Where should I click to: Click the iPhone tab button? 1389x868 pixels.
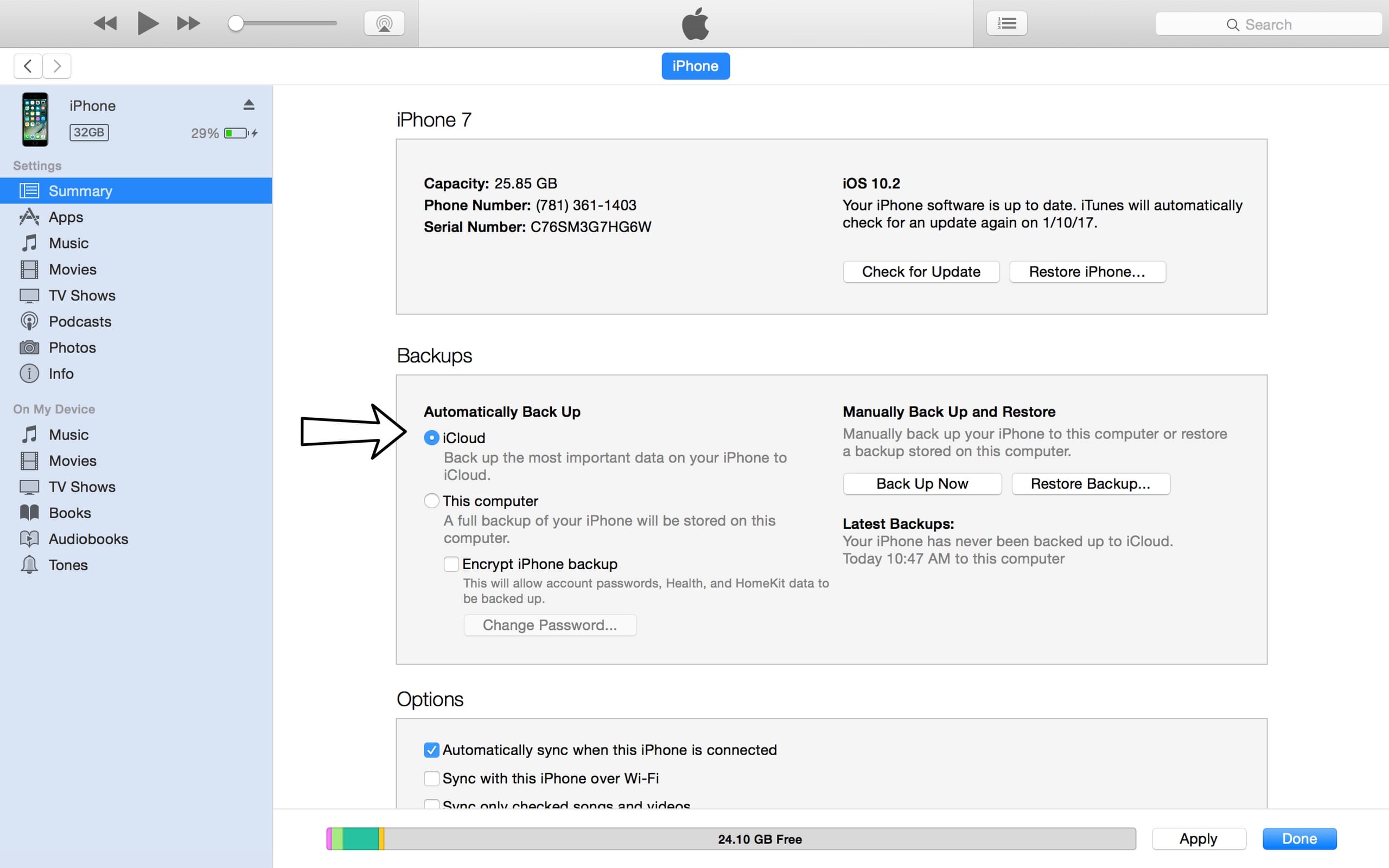coord(695,66)
